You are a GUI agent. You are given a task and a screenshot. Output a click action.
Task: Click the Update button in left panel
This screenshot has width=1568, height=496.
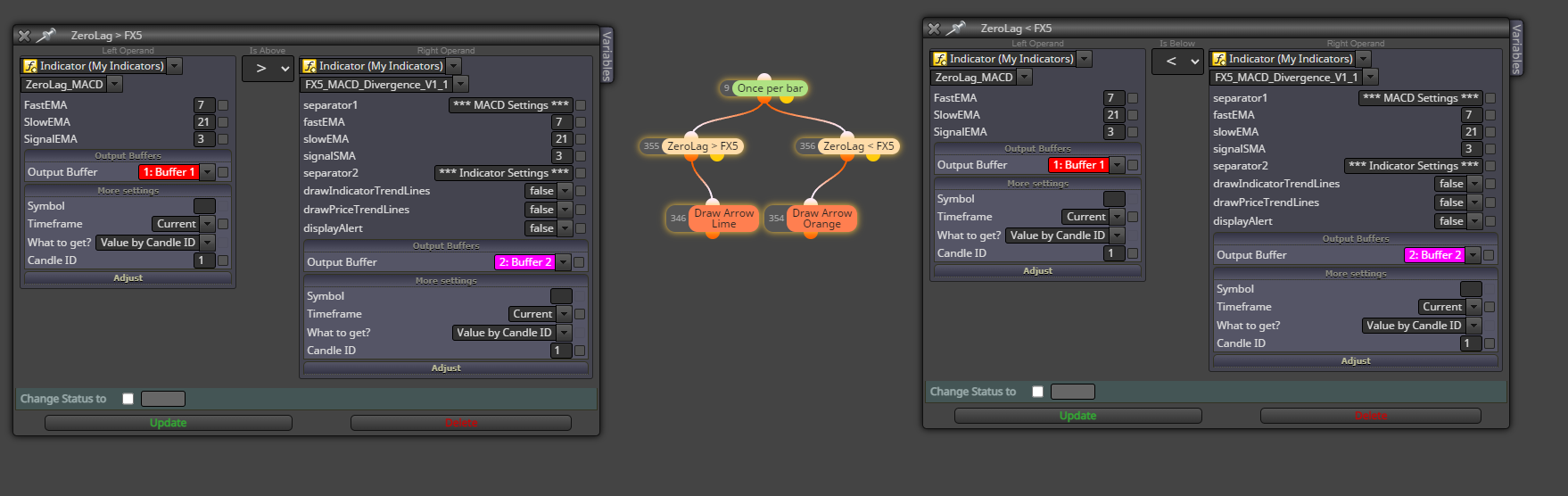pos(169,423)
